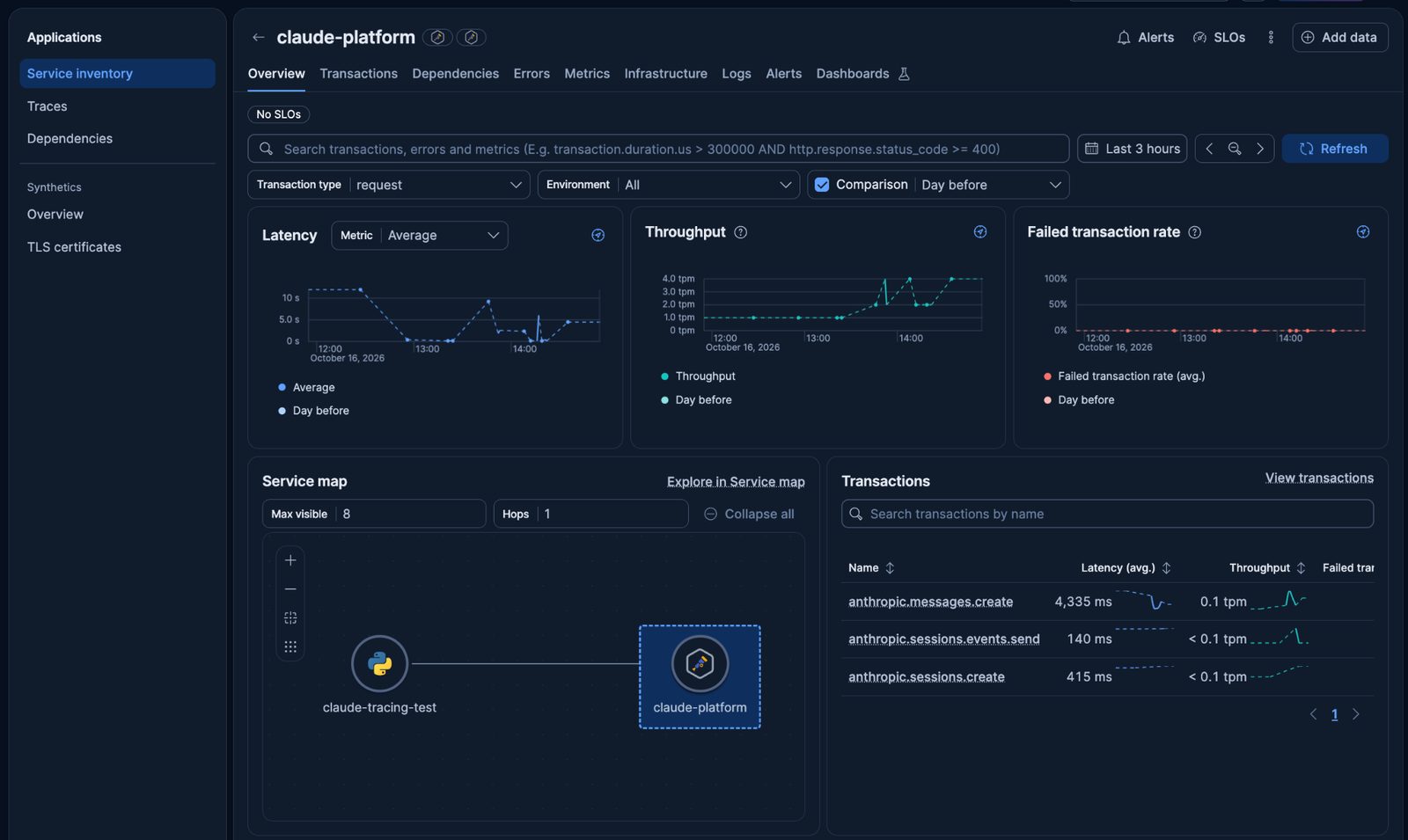
Task: Toggle service map grid layout icon
Action: click(x=290, y=647)
